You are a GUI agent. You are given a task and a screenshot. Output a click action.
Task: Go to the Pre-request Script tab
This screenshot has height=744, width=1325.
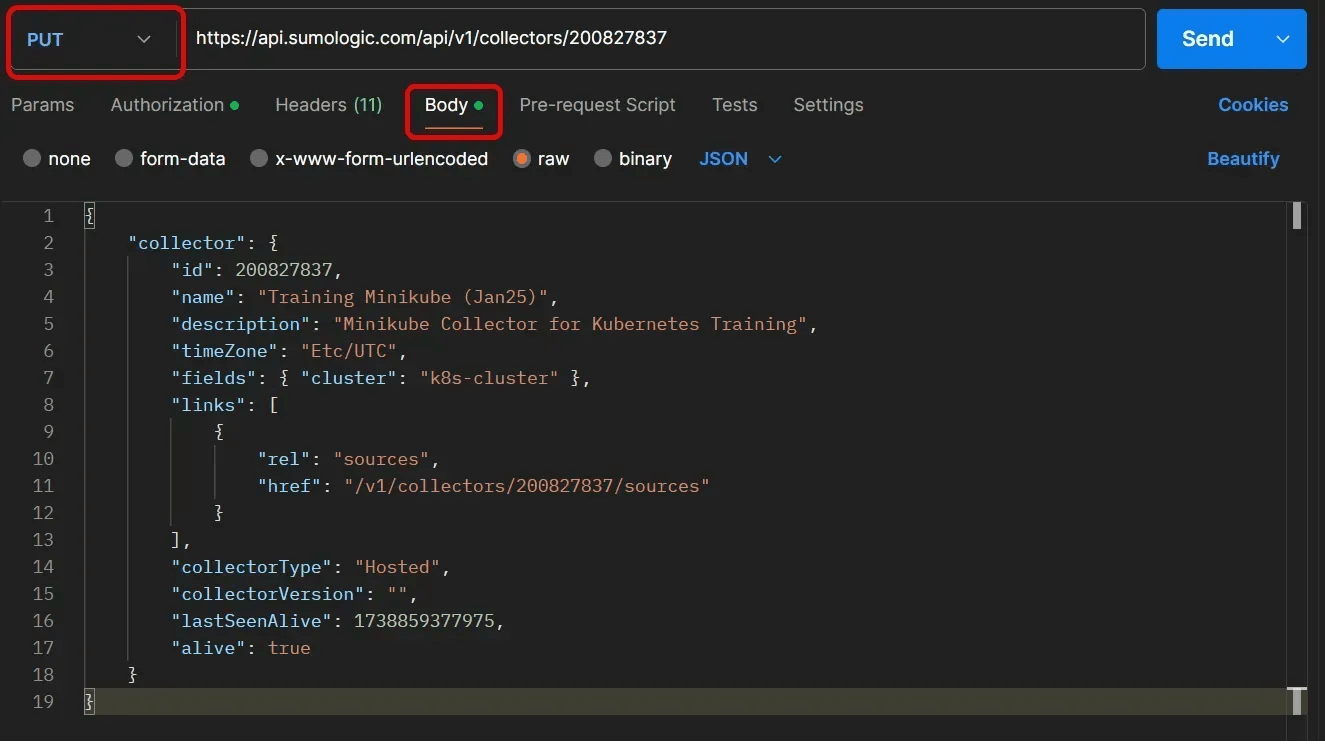pos(597,105)
